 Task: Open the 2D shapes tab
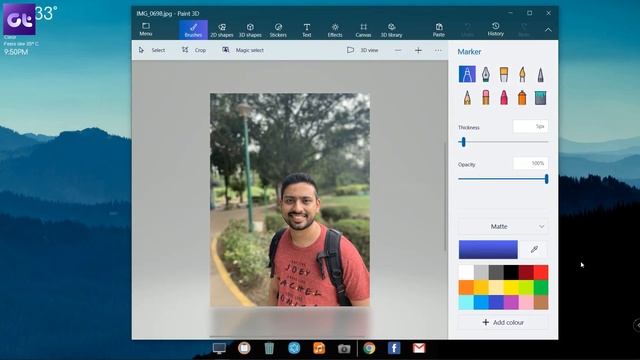coord(222,30)
